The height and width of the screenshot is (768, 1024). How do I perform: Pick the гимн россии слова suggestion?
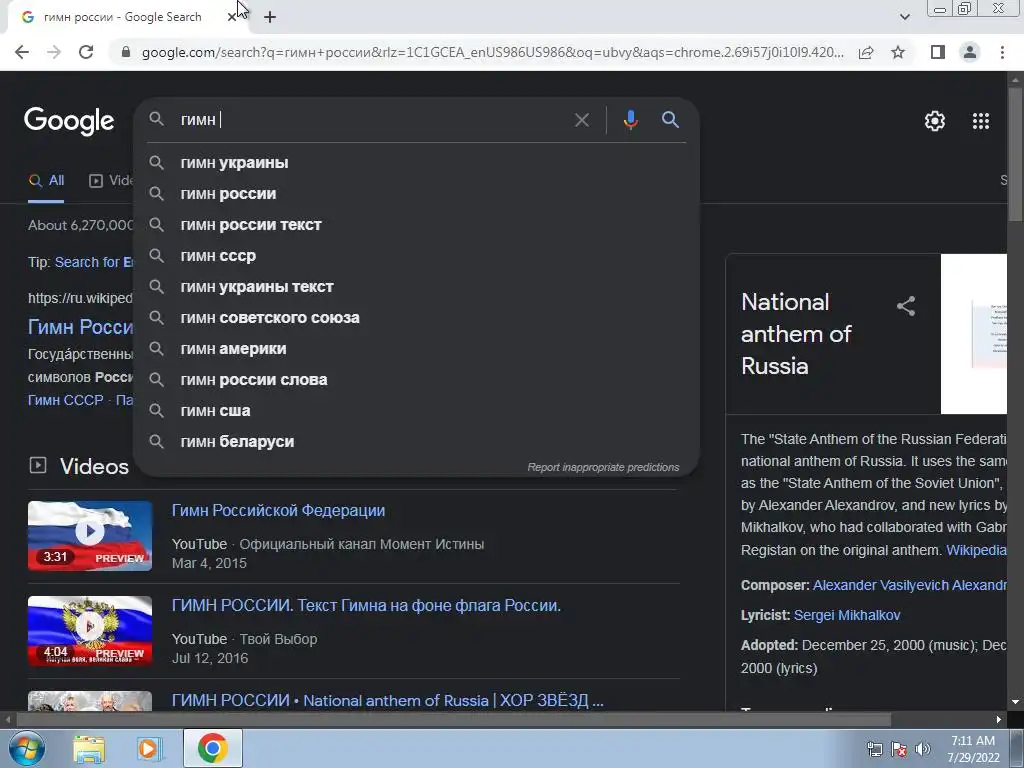416,380
